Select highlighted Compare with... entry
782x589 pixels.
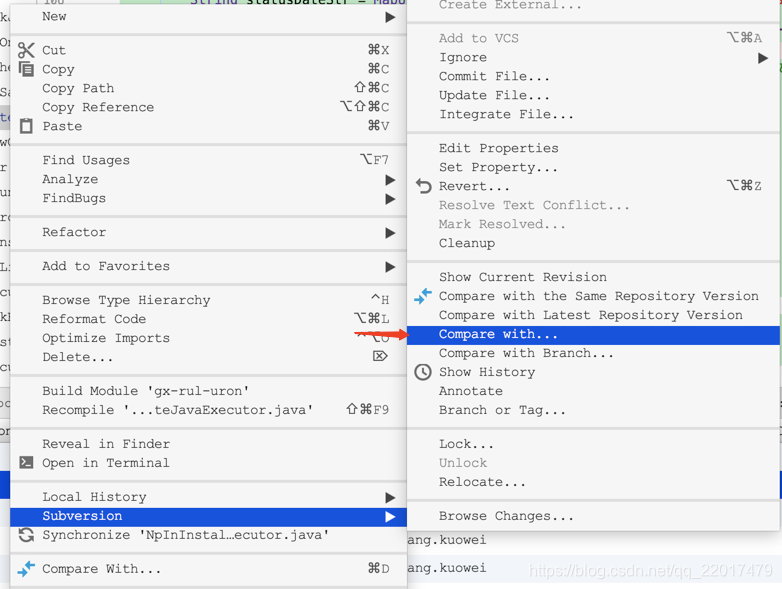[x=593, y=335]
